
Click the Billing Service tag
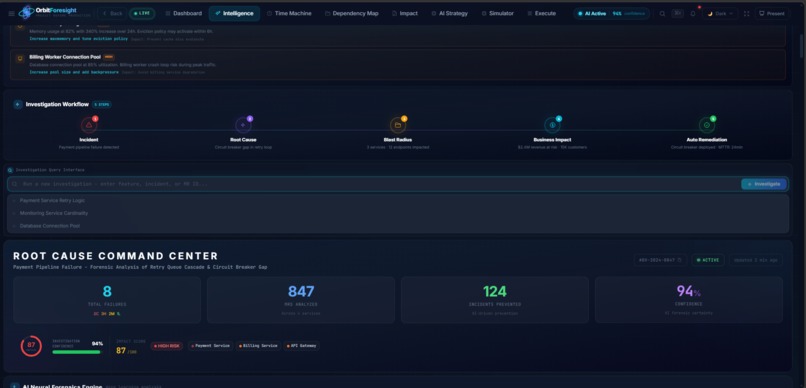[x=258, y=346]
